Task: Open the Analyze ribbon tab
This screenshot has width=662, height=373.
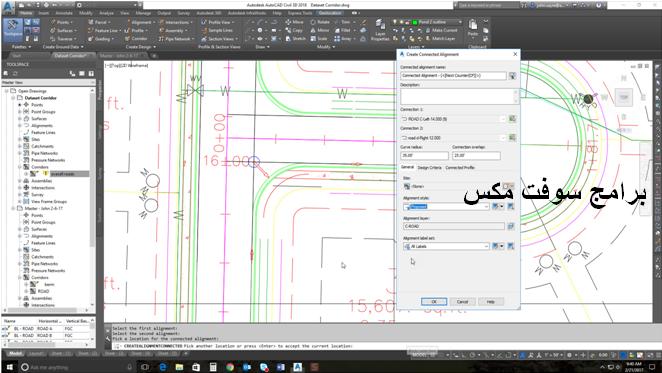Action: (x=106, y=13)
